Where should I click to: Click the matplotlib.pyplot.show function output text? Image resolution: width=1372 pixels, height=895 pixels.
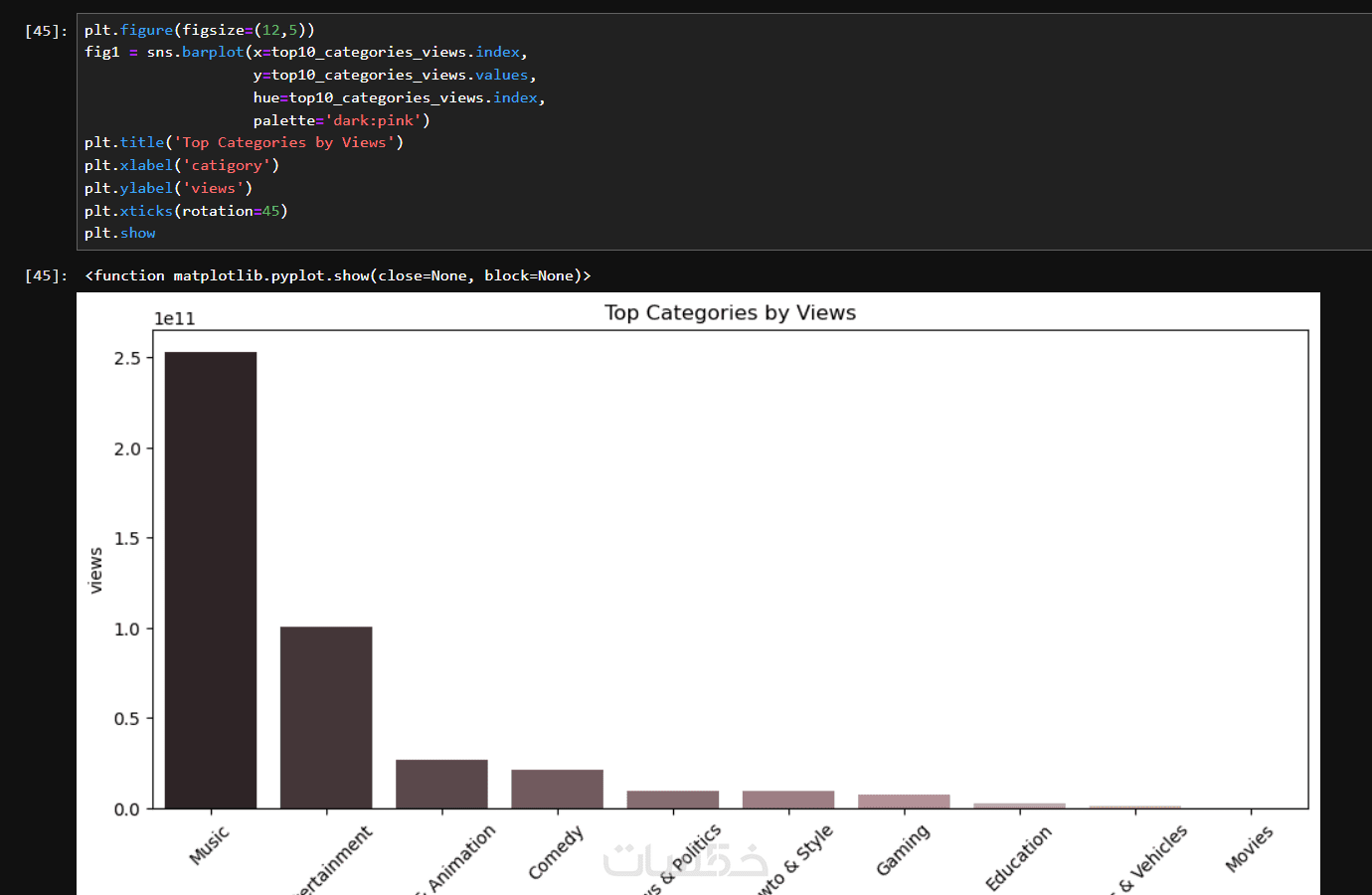pyautogui.click(x=338, y=275)
